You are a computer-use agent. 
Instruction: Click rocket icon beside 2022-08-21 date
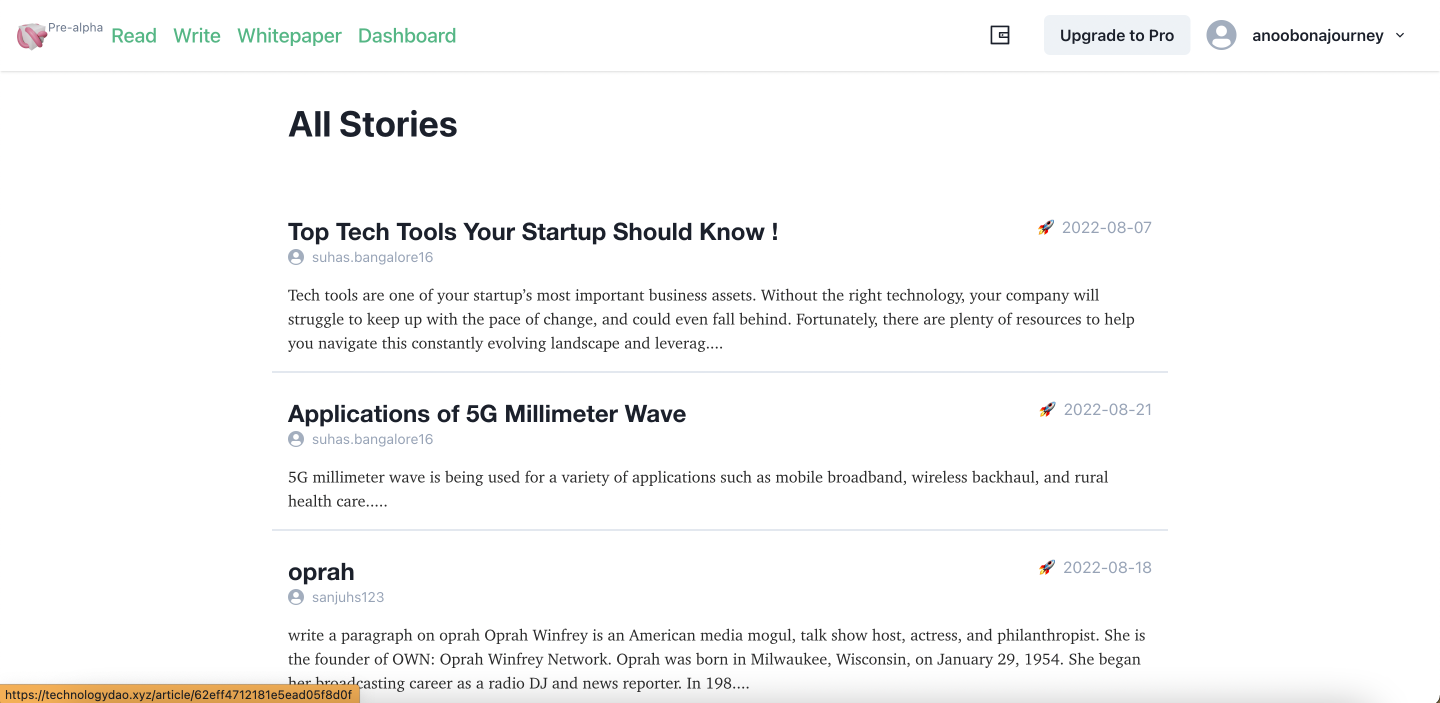click(1047, 410)
